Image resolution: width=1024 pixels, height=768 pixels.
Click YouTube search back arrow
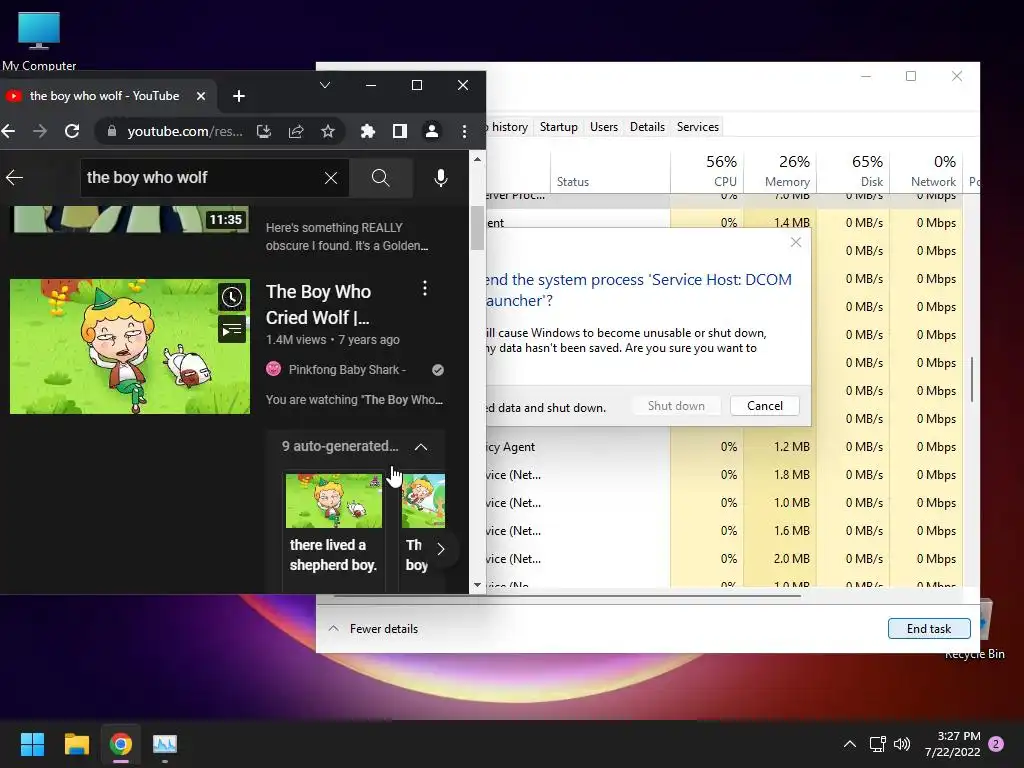point(14,177)
